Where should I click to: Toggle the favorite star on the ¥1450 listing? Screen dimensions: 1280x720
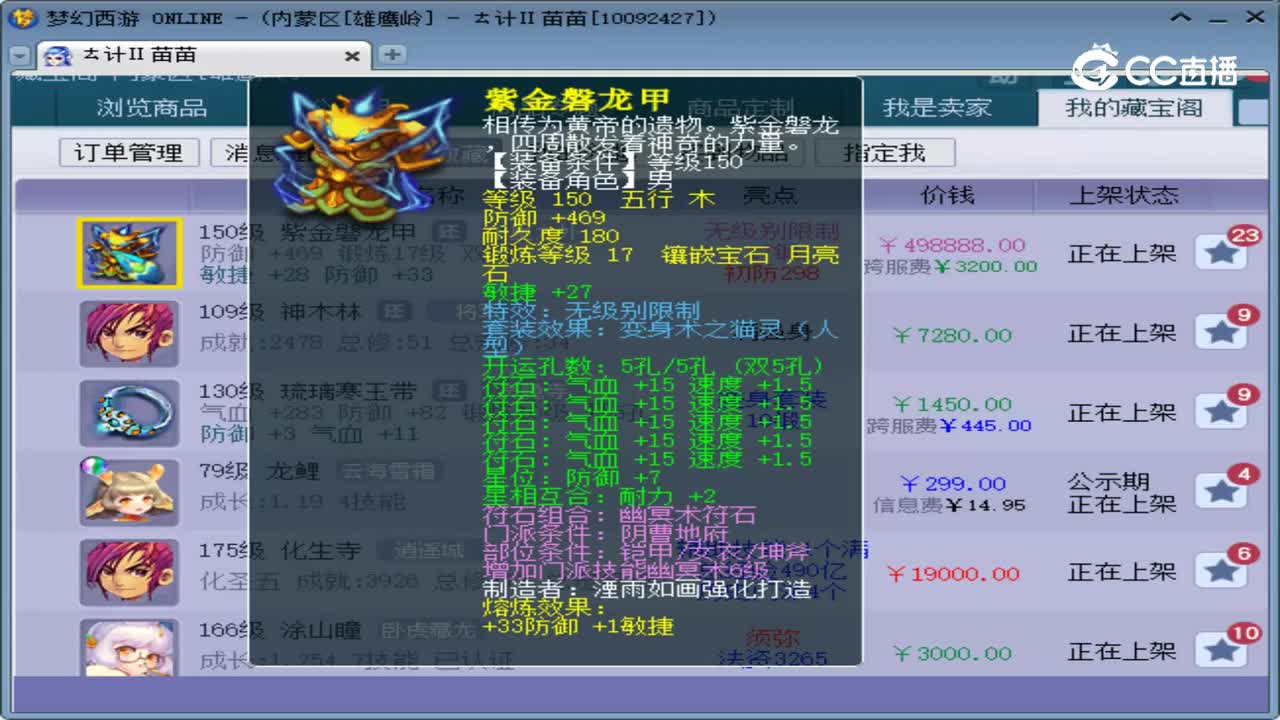coord(1221,413)
